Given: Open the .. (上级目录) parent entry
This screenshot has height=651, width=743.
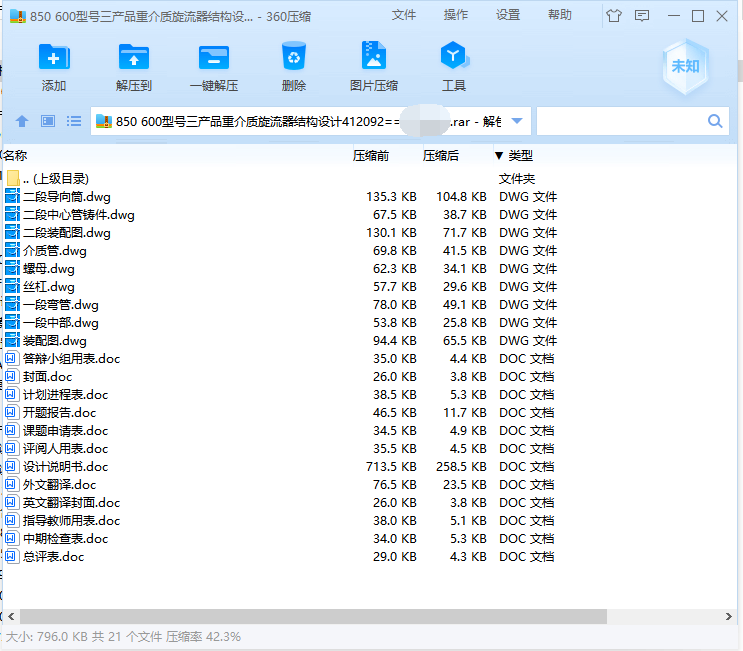Looking at the screenshot, I should (x=56, y=179).
